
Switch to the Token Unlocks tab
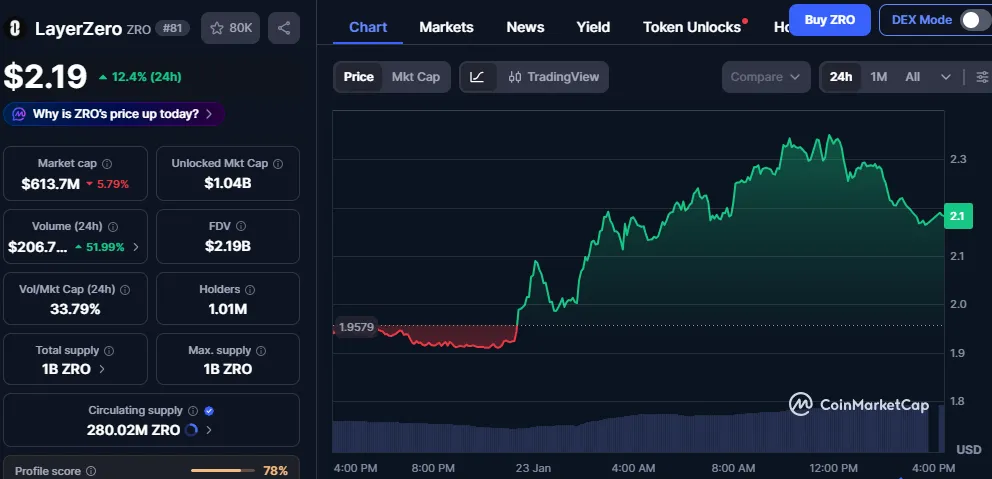click(x=692, y=27)
